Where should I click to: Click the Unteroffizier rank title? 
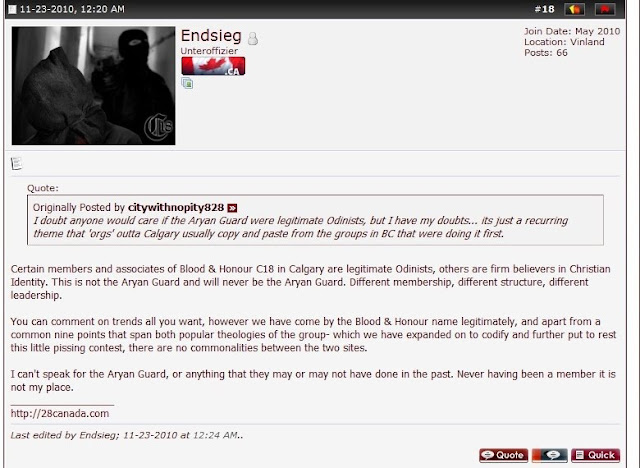coord(209,51)
